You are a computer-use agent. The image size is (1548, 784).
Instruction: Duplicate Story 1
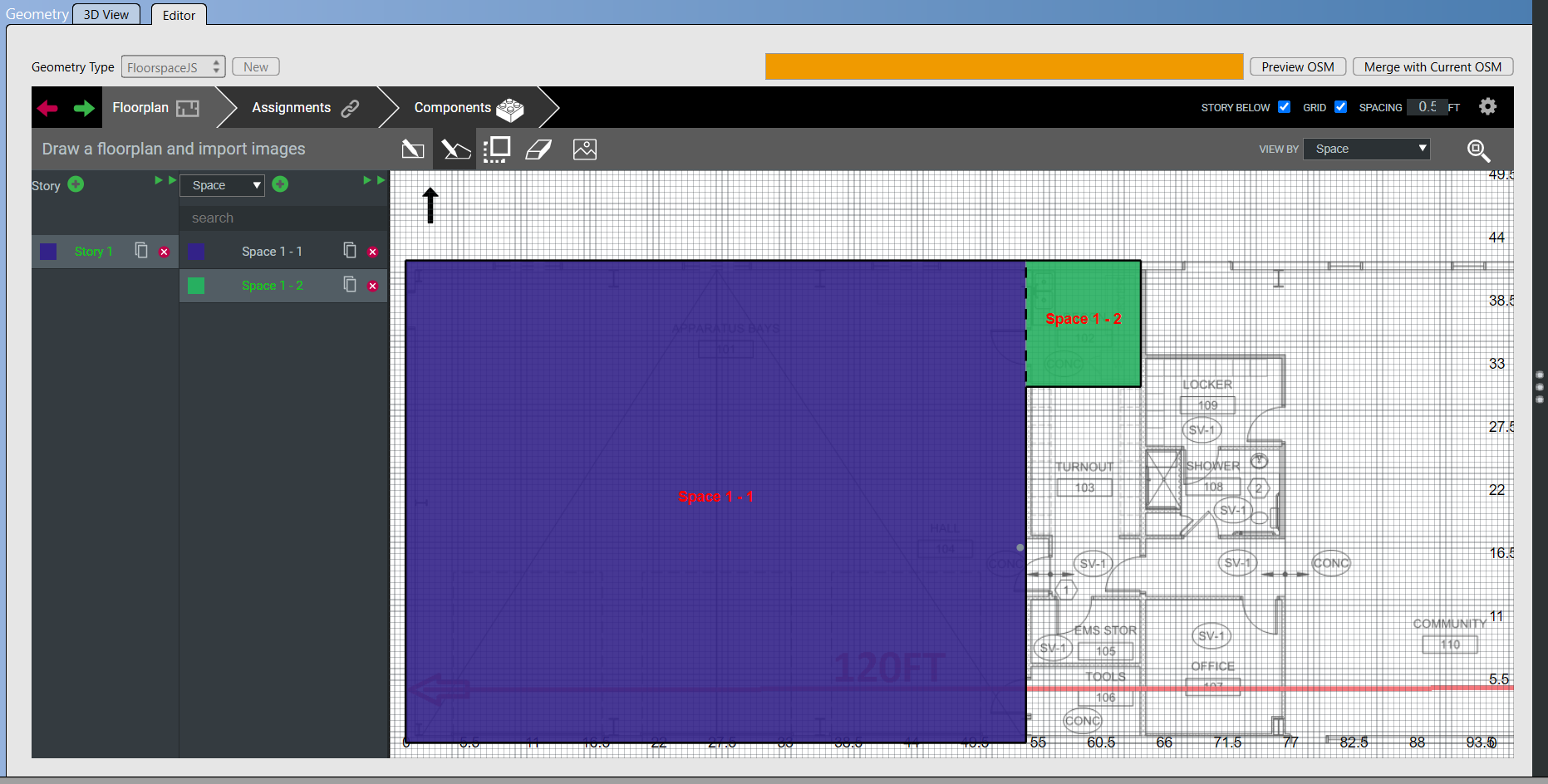141,251
